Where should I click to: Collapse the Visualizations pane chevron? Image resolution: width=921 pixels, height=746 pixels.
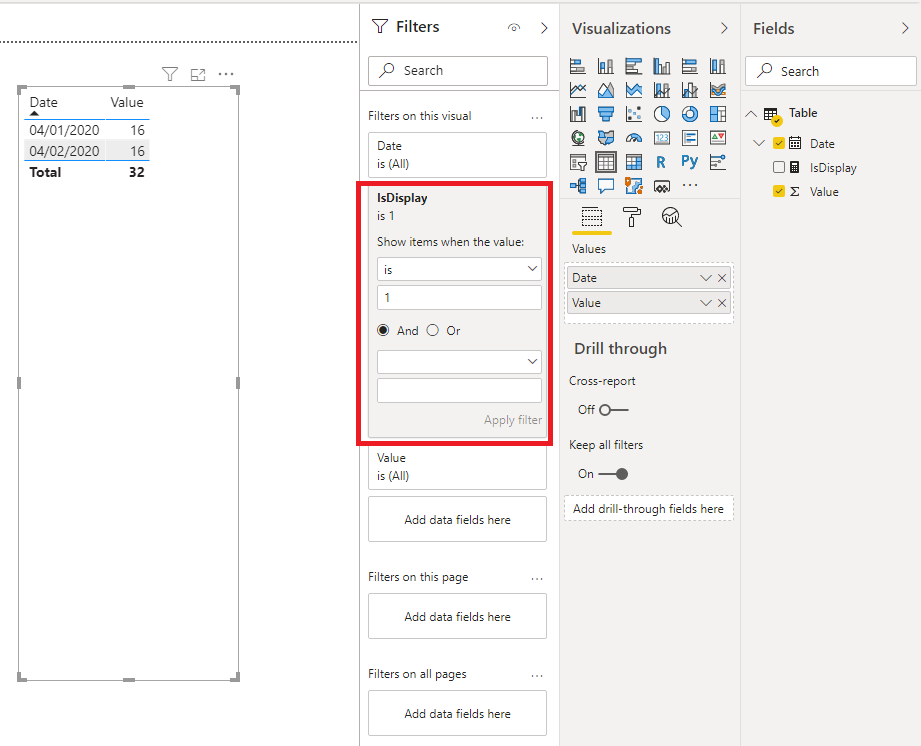[724, 28]
